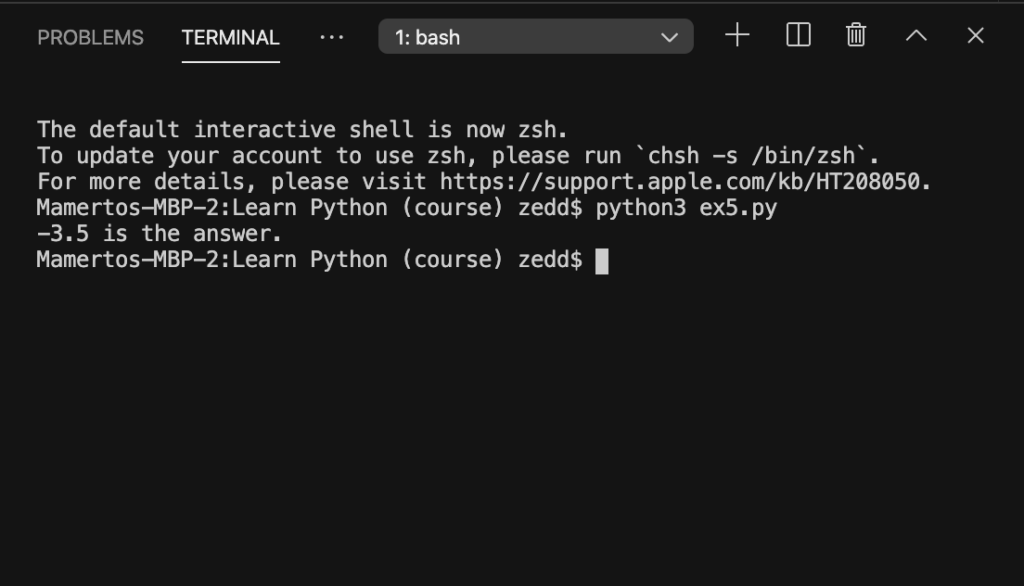This screenshot has width=1024, height=586.
Task: Switch to the PROBLEMS tab
Action: tap(90, 38)
